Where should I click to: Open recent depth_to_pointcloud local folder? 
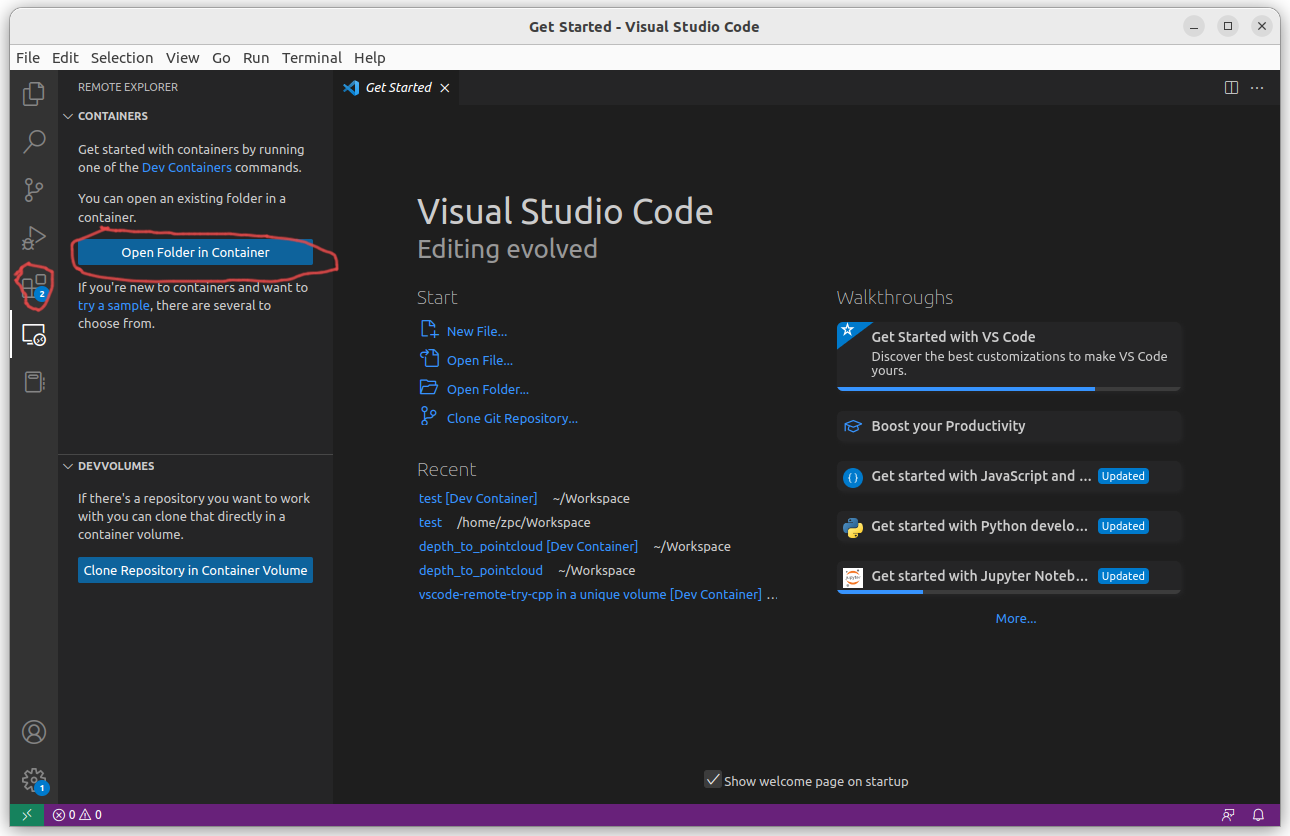click(481, 570)
